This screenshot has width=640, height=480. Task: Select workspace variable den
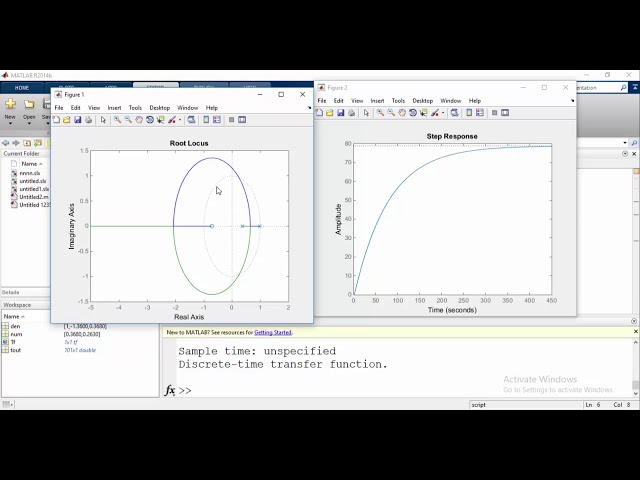pyautogui.click(x=16, y=326)
